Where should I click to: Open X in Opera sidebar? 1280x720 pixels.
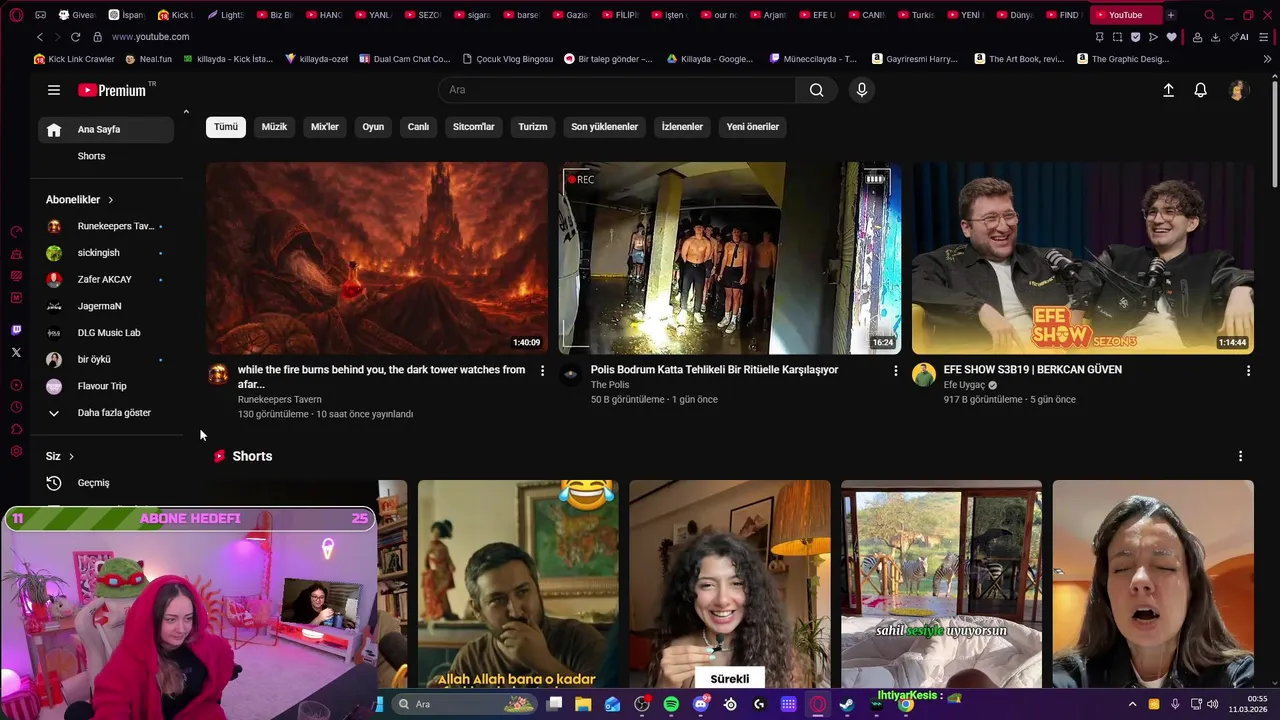[16, 352]
